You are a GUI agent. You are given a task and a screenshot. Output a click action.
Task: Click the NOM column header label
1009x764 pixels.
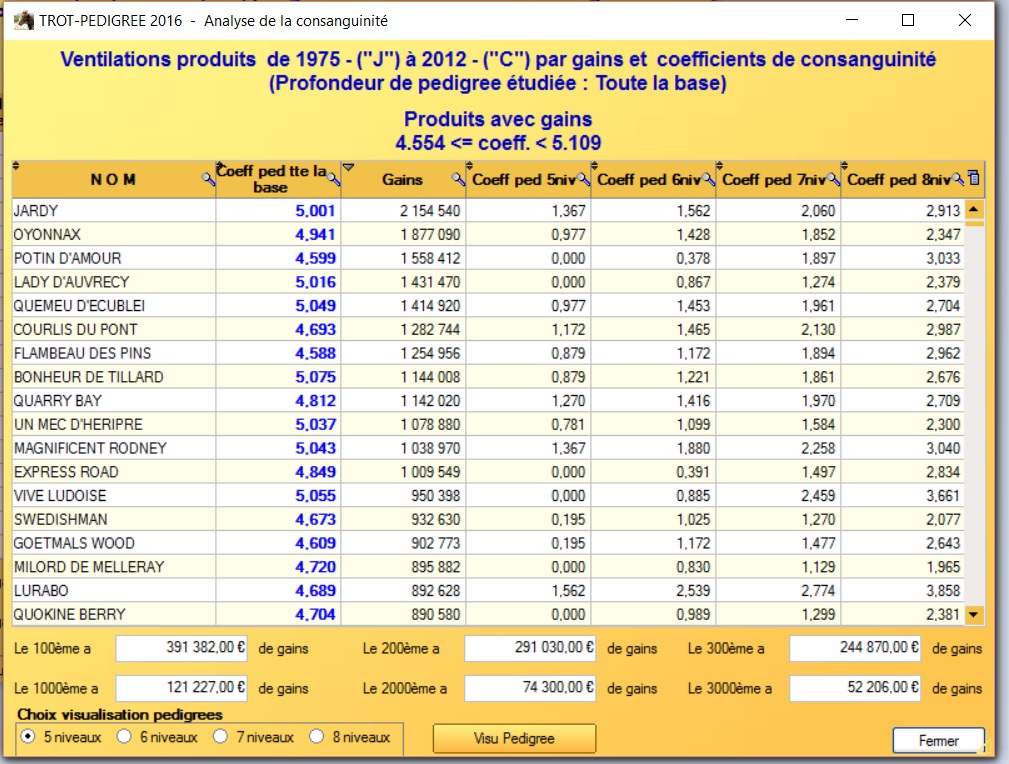click(x=113, y=180)
